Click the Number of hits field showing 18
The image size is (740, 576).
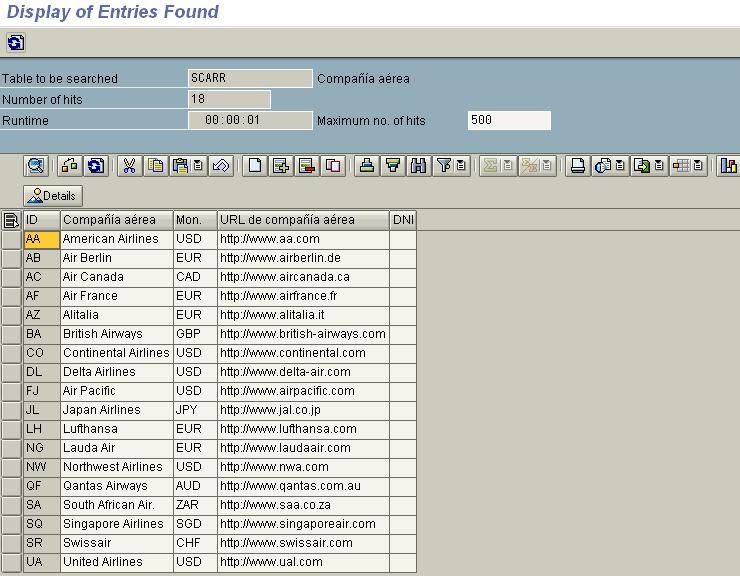point(229,99)
